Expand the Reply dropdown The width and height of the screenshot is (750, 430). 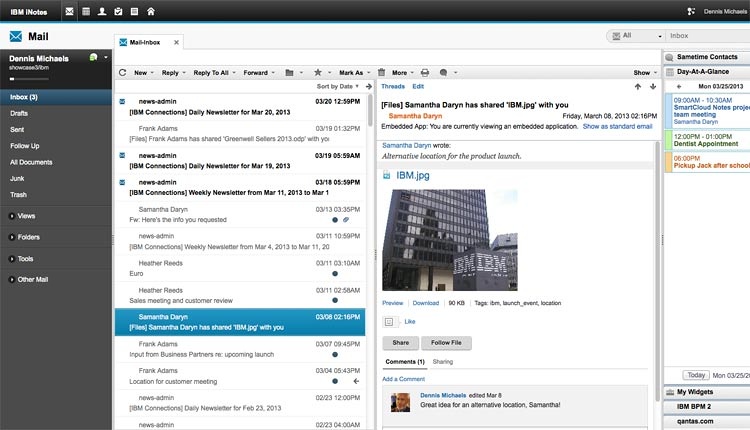coord(184,73)
